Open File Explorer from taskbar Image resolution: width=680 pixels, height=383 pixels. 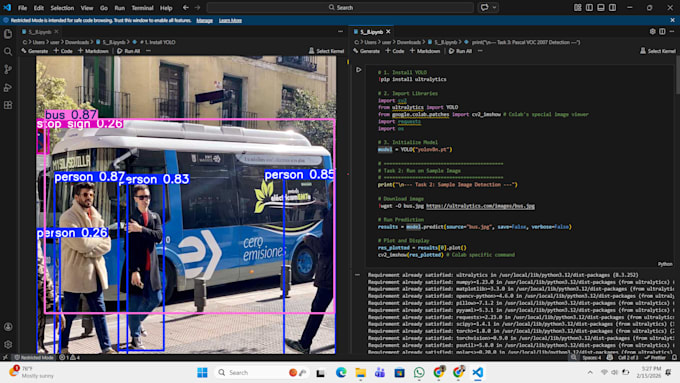(360, 372)
